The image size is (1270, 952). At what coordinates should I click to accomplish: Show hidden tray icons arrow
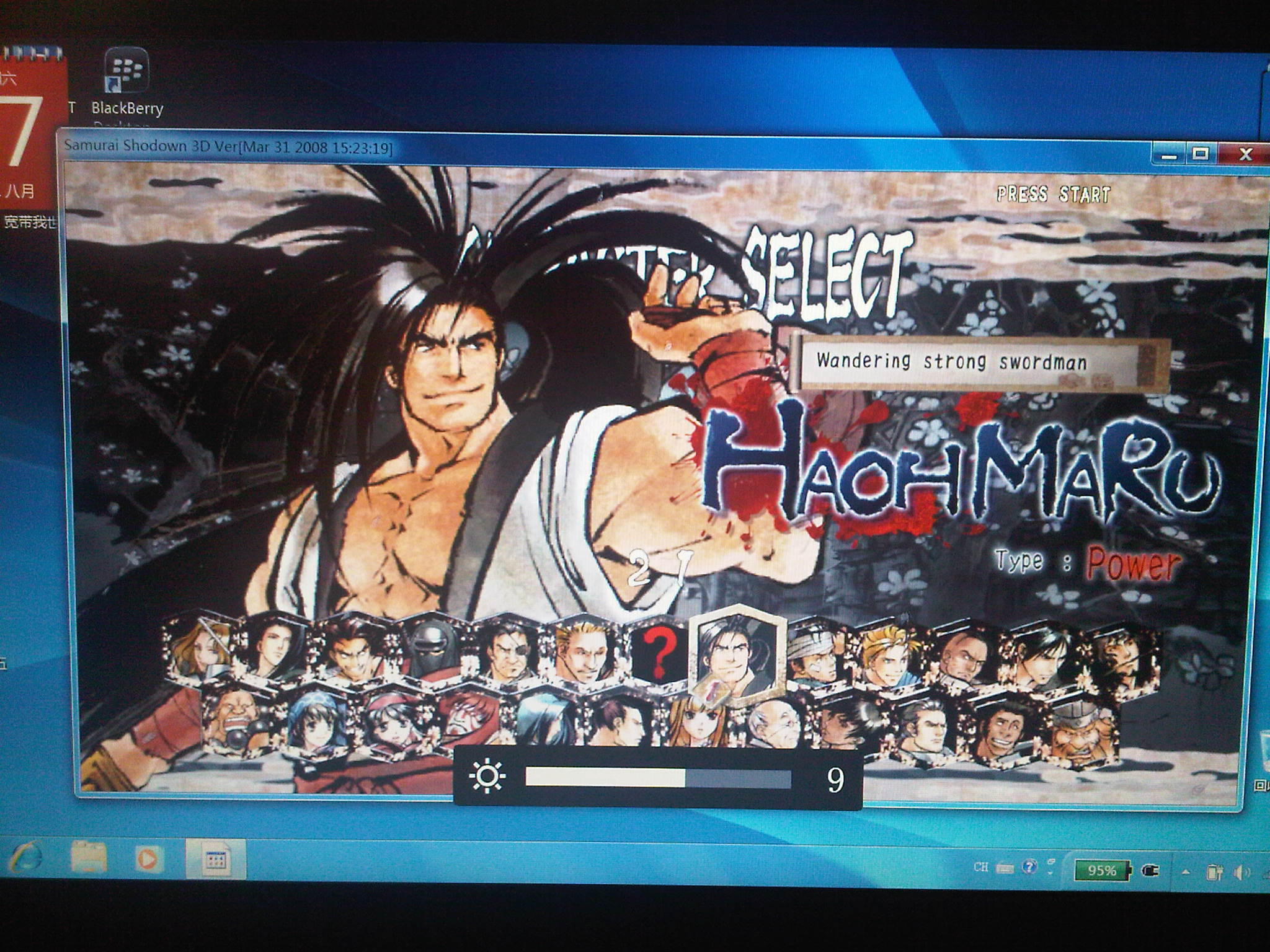[x=1186, y=871]
